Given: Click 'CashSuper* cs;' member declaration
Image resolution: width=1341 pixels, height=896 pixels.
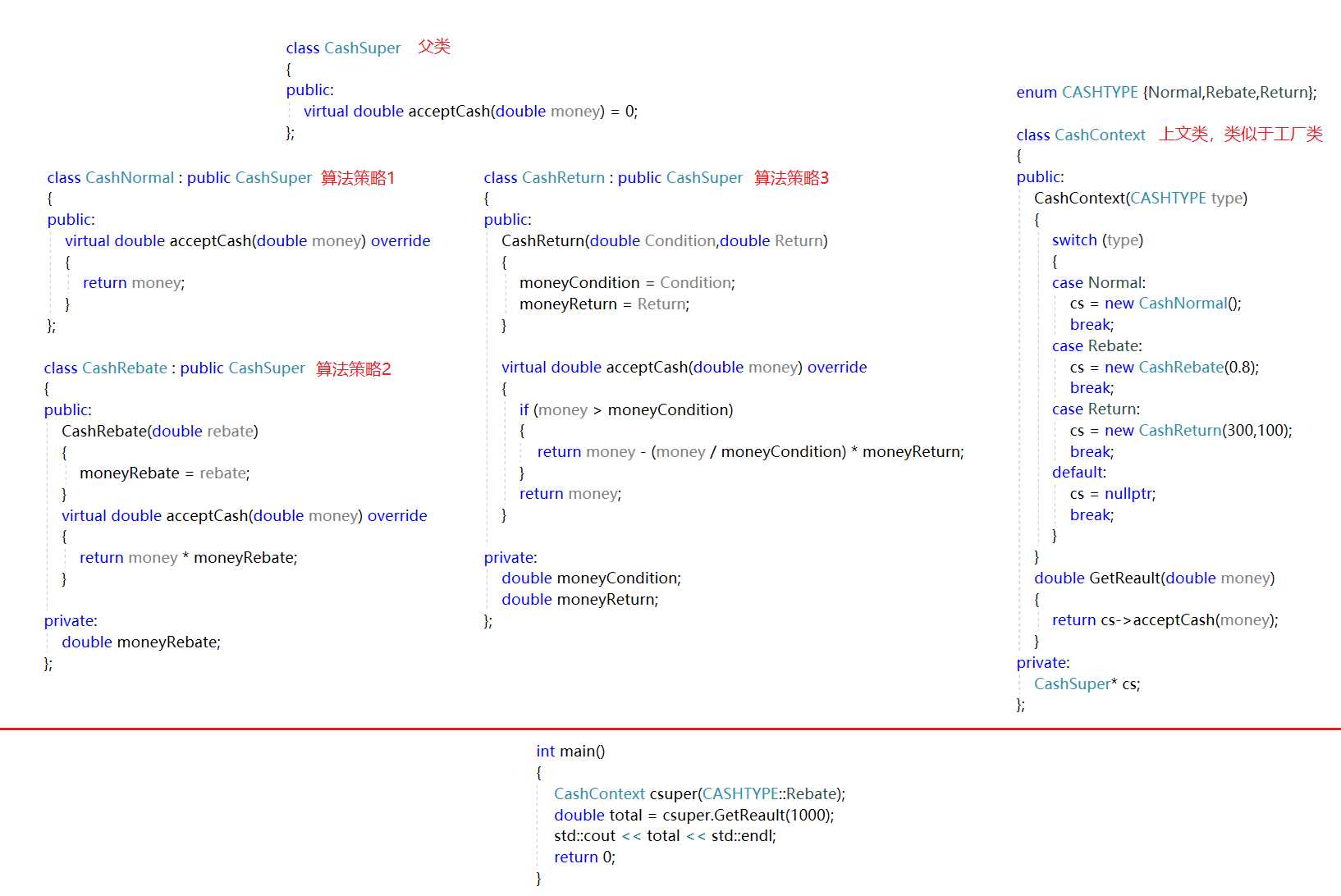Looking at the screenshot, I should (1087, 683).
